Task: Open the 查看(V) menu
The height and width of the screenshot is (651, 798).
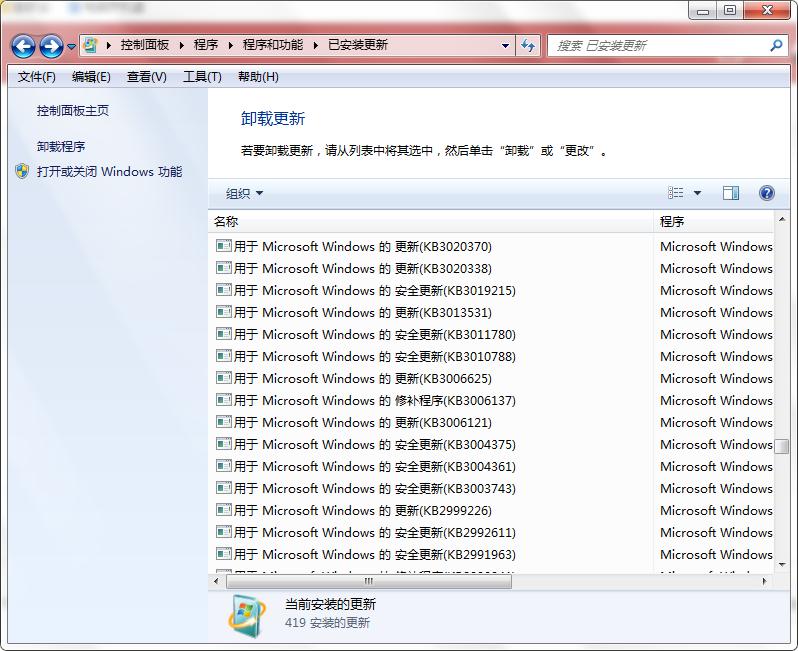Action: pos(147,77)
